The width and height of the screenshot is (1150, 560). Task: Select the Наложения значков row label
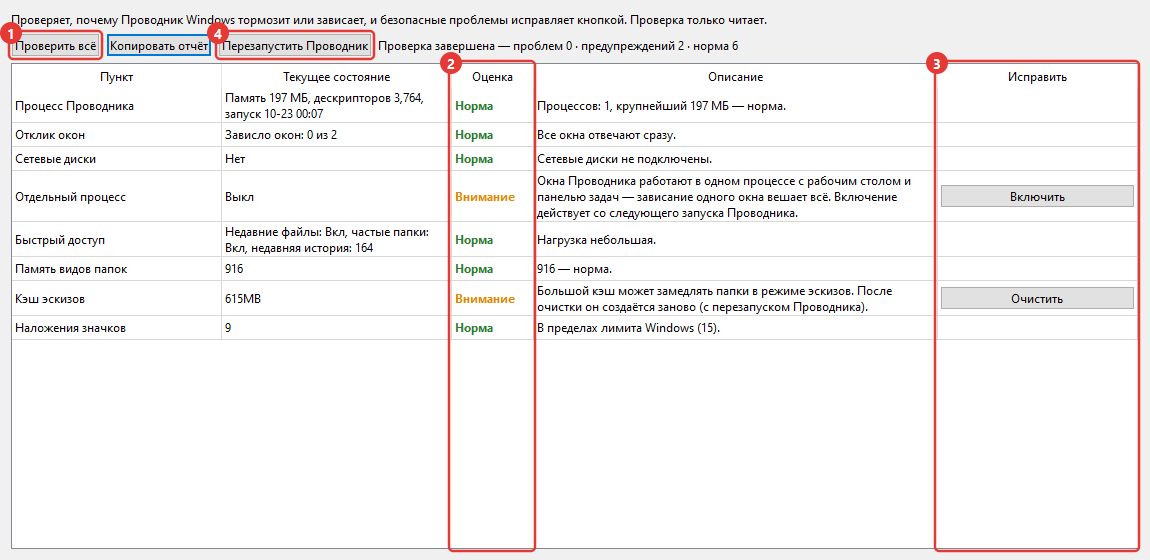(70, 328)
